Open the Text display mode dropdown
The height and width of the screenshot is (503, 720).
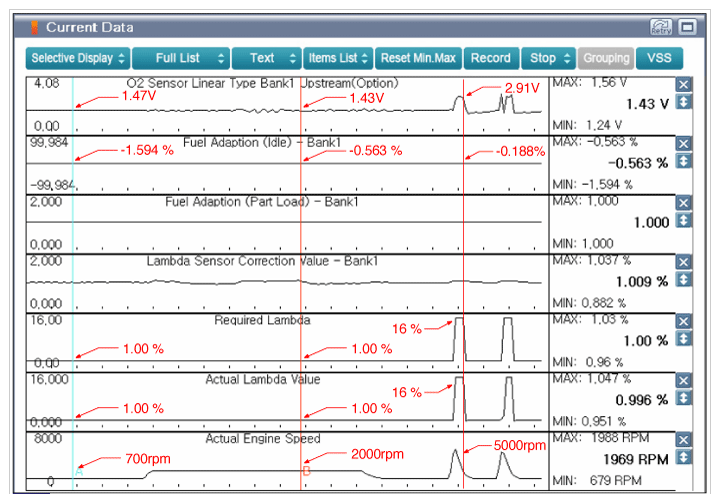[267, 58]
